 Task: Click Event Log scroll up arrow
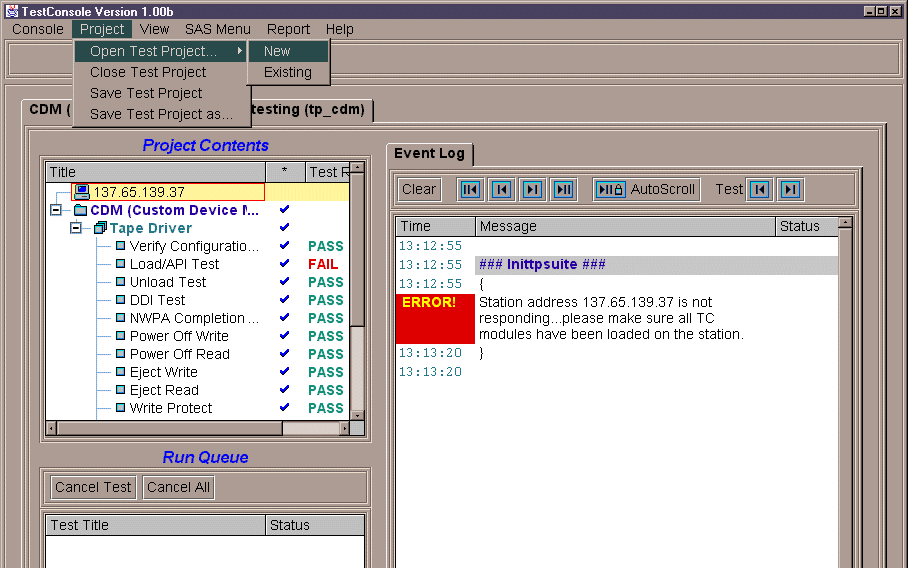pos(845,223)
